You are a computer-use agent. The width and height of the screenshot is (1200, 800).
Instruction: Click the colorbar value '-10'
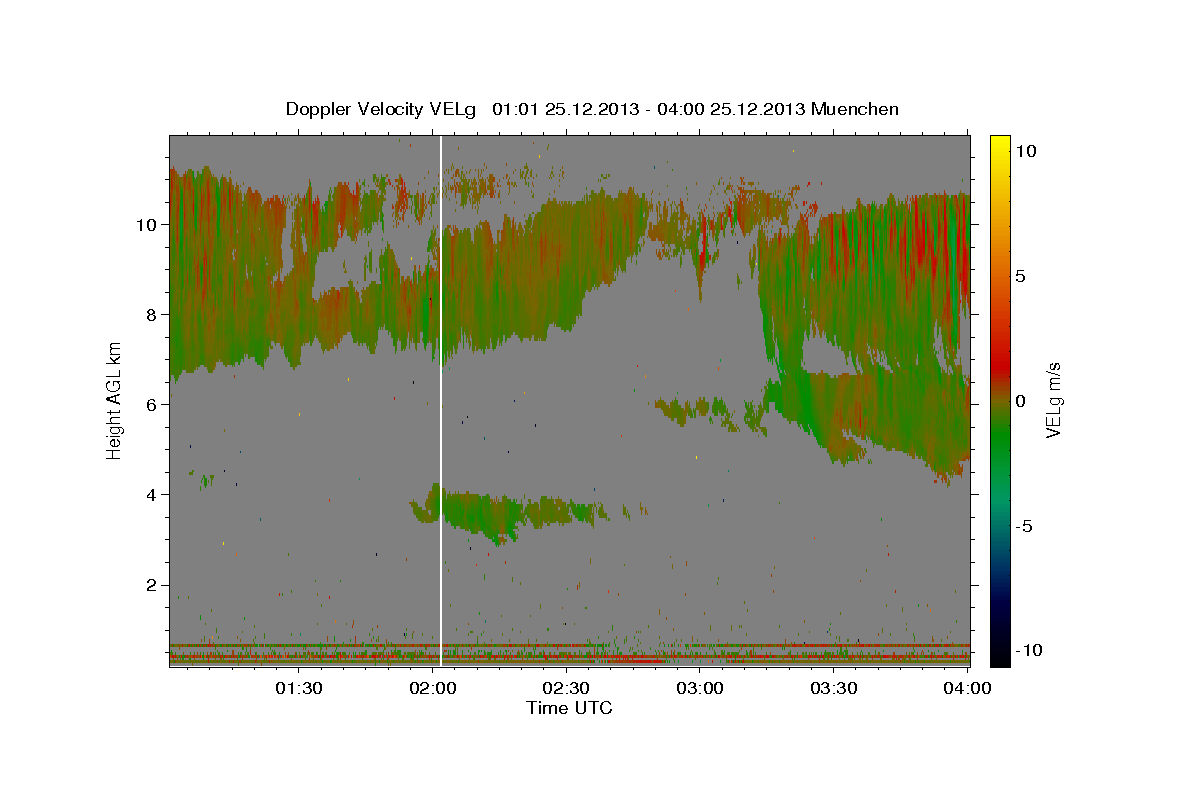click(1027, 650)
